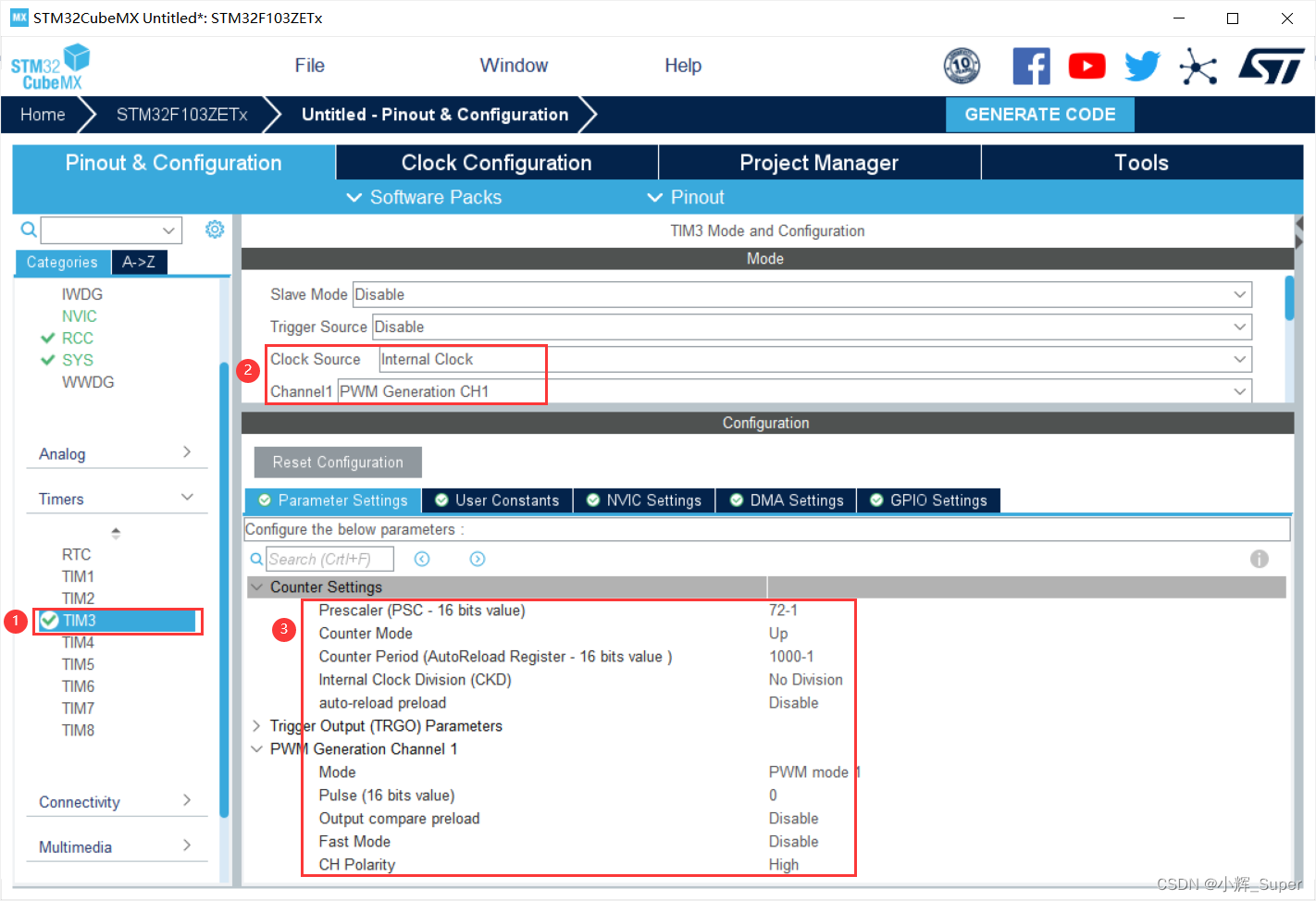Screen dimensions: 1316x901
Task: Click the parameter info icon
Action: coord(1260,559)
